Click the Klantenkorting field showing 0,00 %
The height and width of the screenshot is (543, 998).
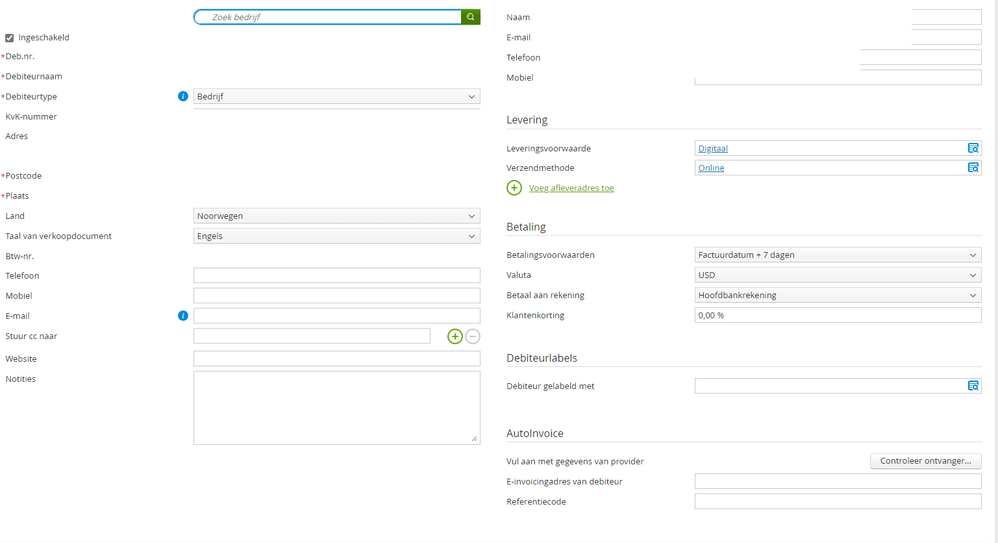click(x=838, y=315)
